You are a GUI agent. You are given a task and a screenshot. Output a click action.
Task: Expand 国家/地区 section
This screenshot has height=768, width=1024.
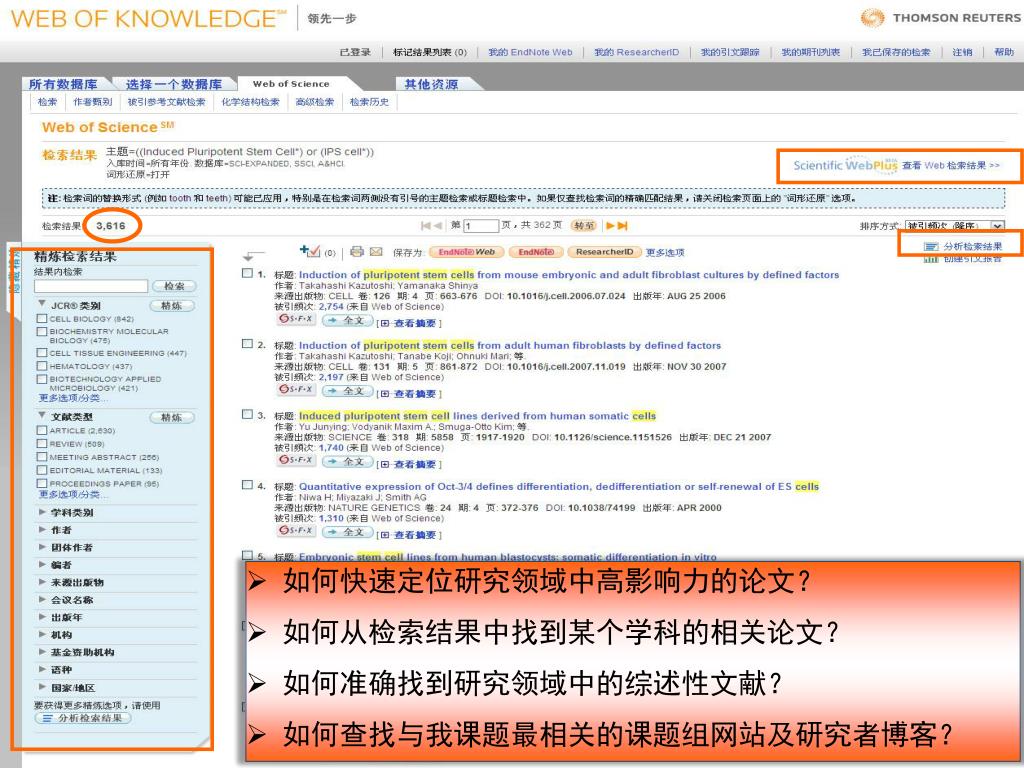pyautogui.click(x=42, y=687)
